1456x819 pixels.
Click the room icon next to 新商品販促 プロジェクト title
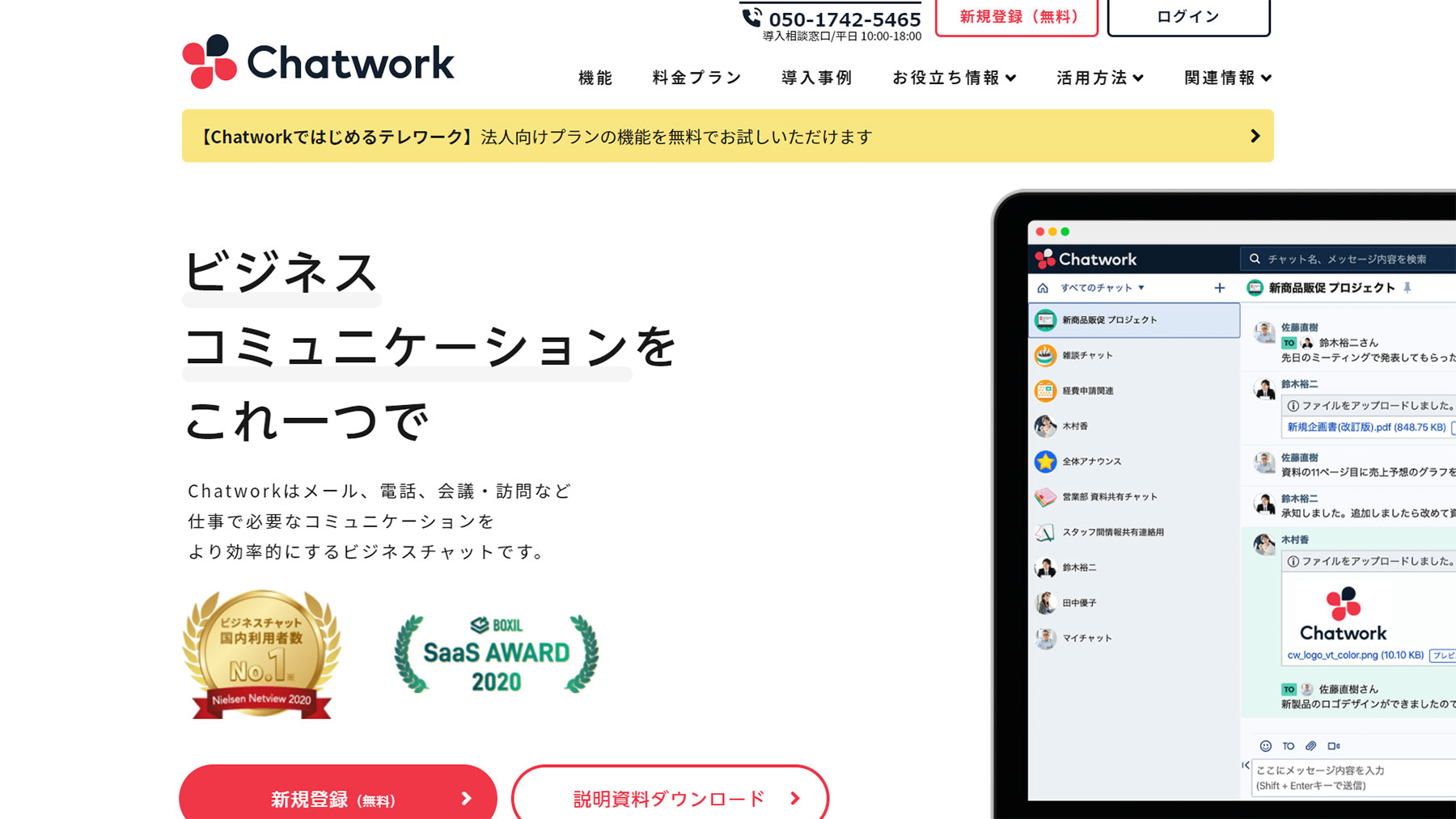1255,288
